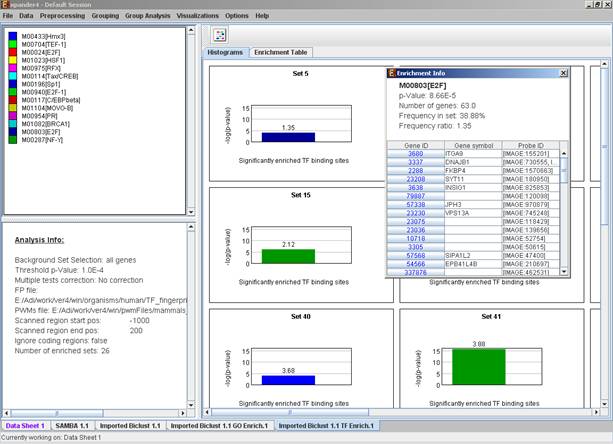This screenshot has height=444, width=613.
Task: Select legend entry M01082[BRCA1]
Action: 46,124
